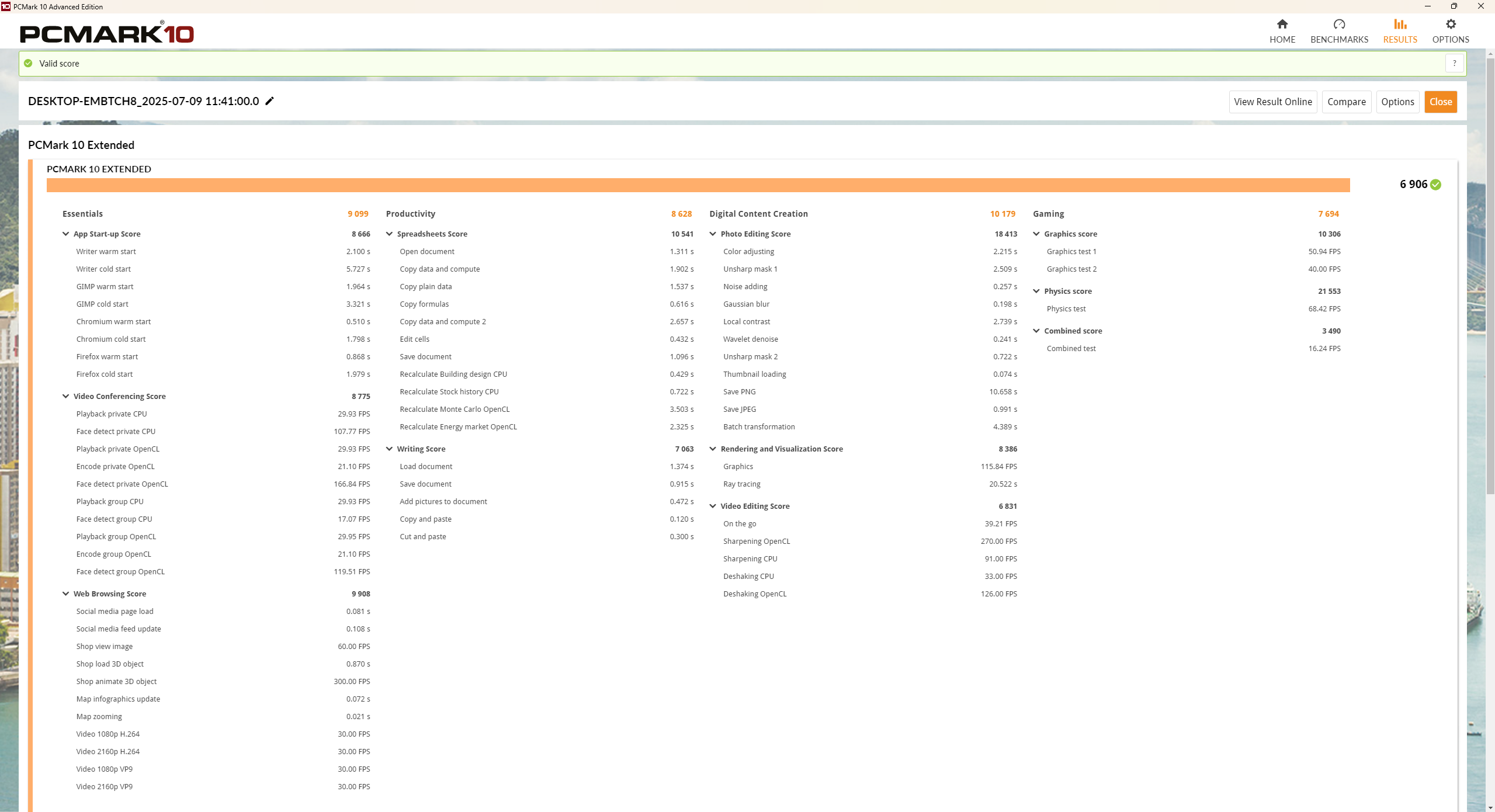Click View Result Online button
Image resolution: width=1495 pixels, height=812 pixels.
pos(1273,102)
